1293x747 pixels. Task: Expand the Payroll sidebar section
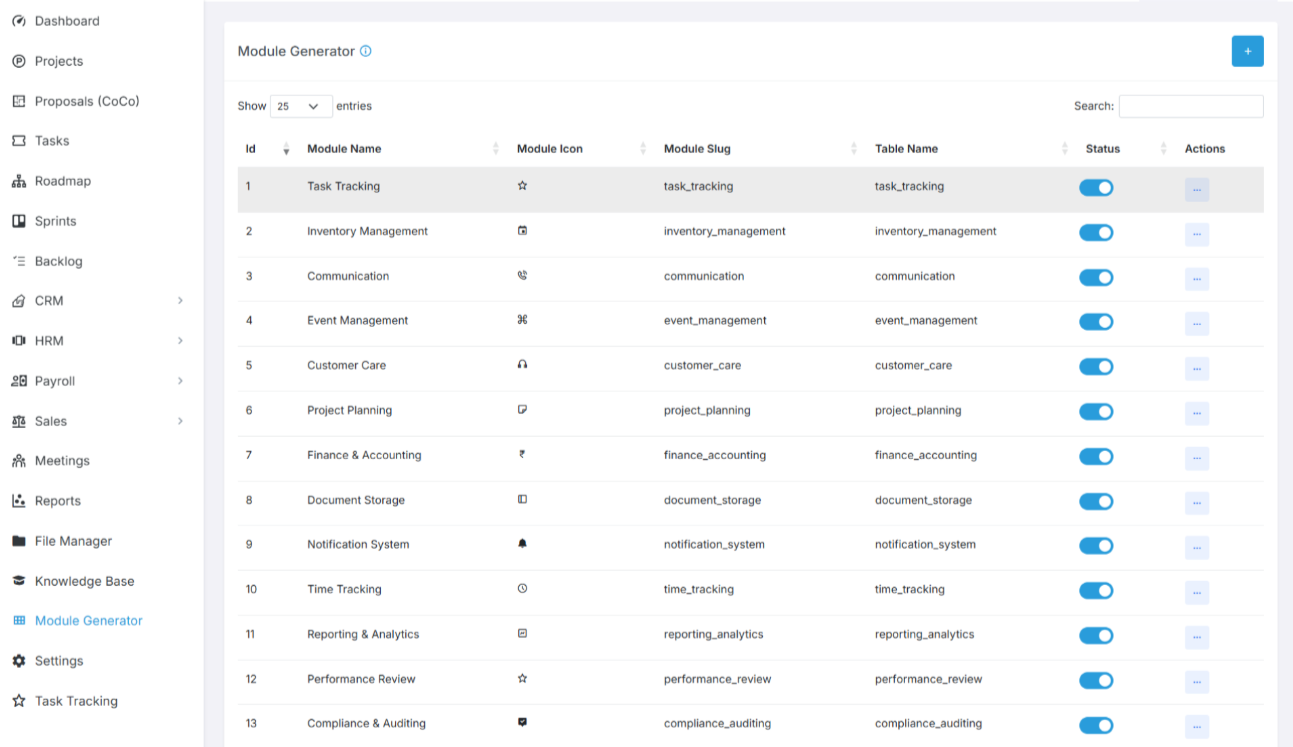pos(180,381)
